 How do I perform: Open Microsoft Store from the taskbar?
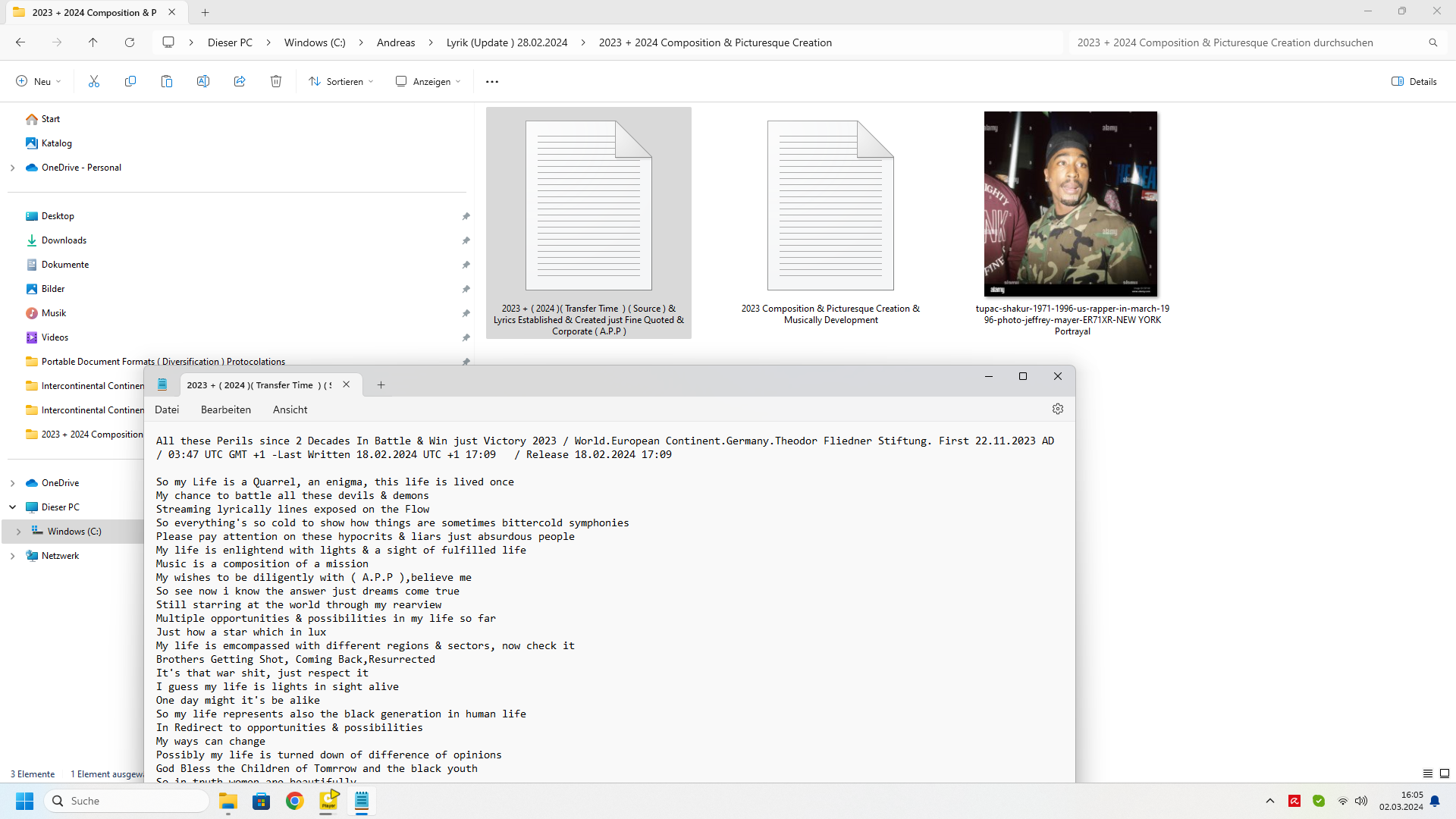click(262, 801)
